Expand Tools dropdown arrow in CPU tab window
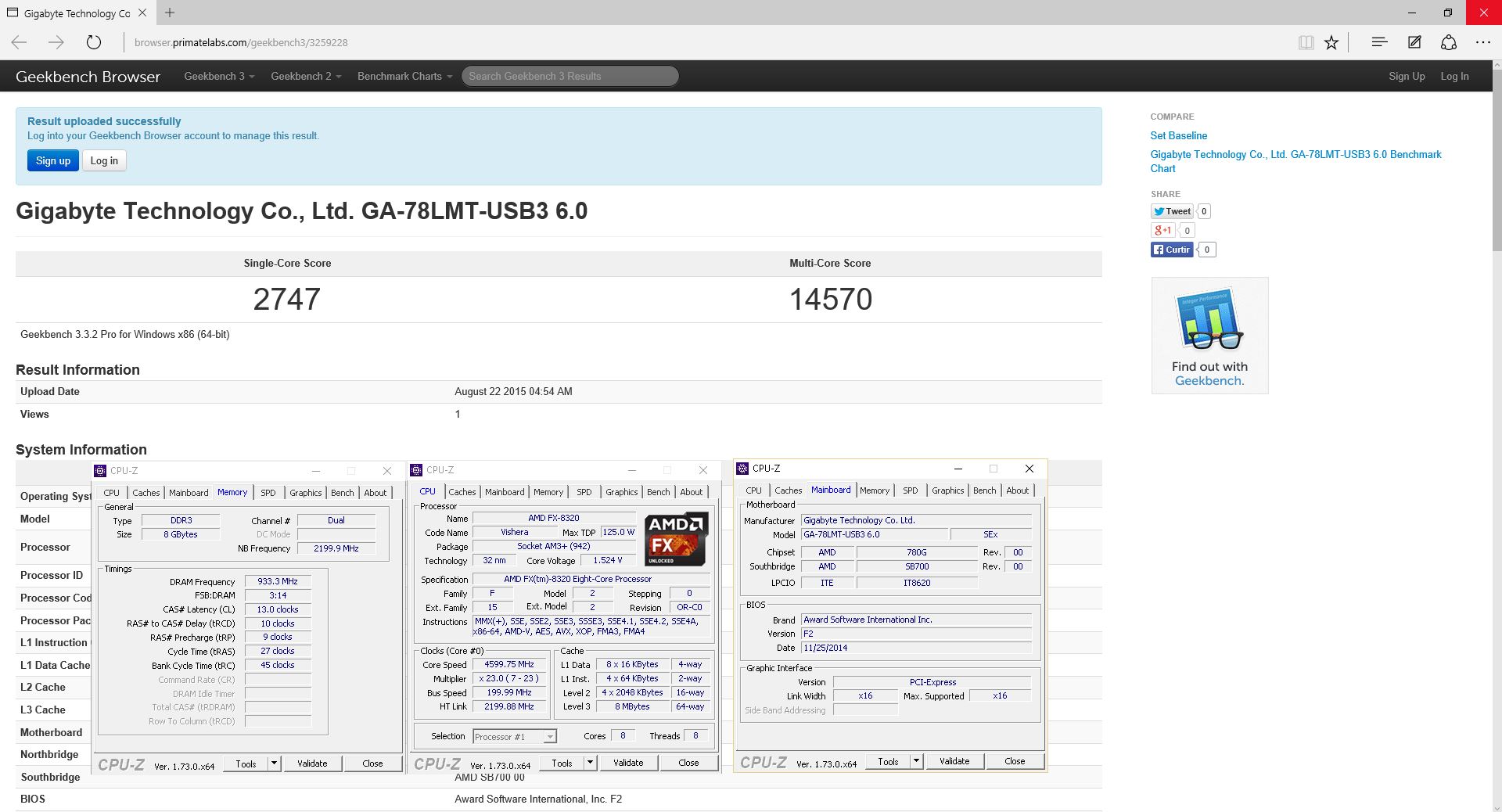 (x=590, y=763)
